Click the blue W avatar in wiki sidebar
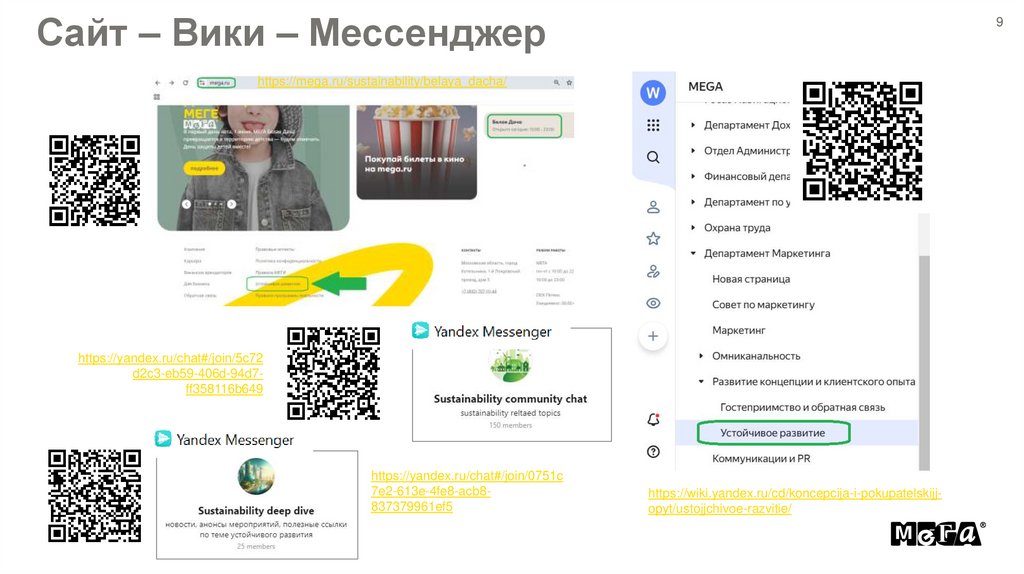The image size is (1024, 574). coord(653,93)
